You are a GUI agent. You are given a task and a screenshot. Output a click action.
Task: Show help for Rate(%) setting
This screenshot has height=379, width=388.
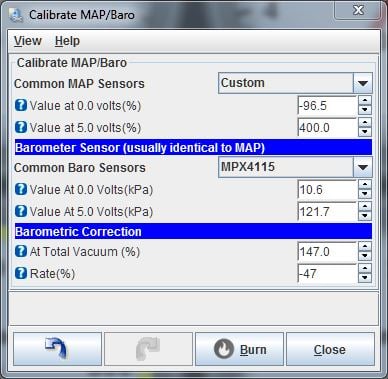[x=21, y=273]
